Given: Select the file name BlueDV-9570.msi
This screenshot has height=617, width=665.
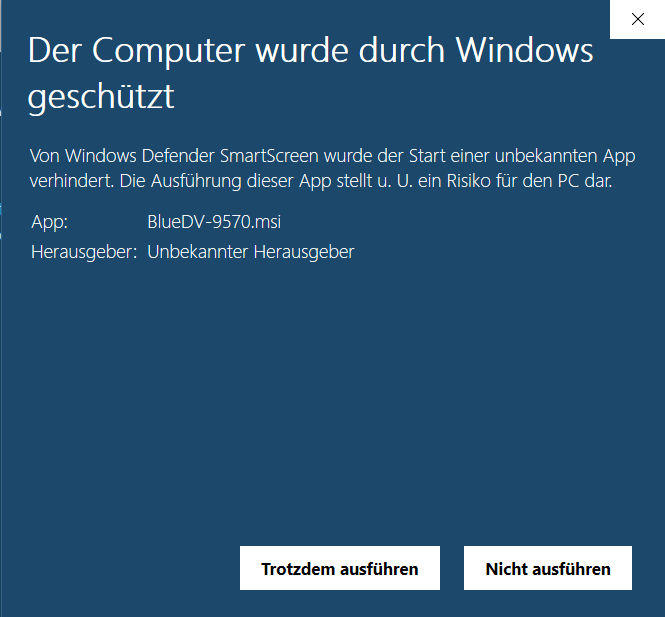Looking at the screenshot, I should coord(214,222).
